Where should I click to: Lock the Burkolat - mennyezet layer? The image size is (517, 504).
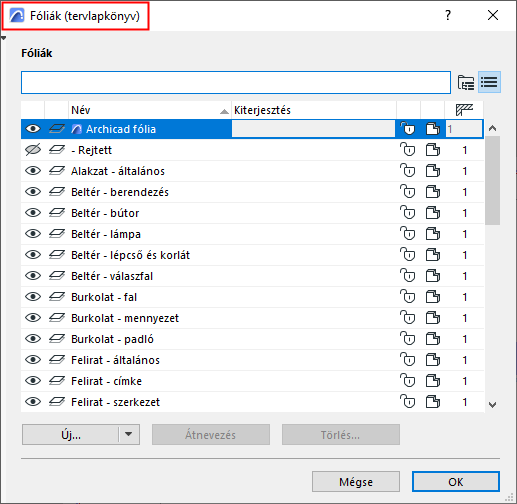pos(408,318)
